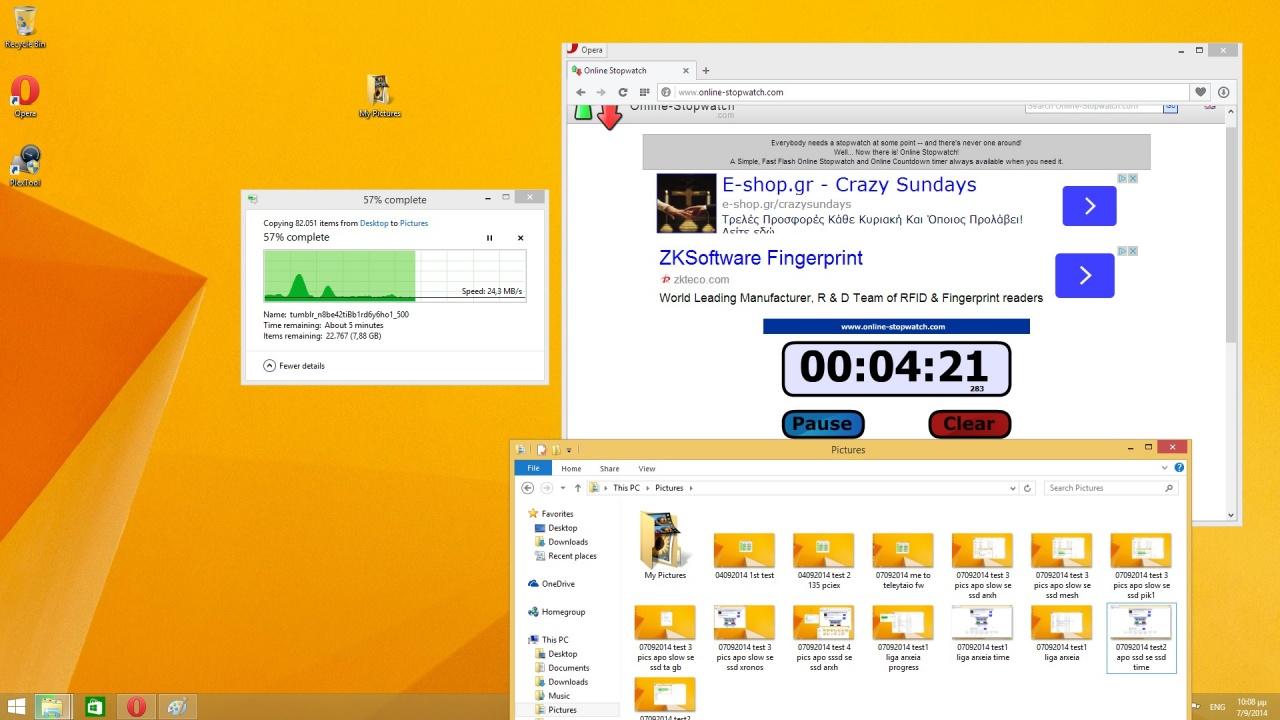Open Windows Store from the taskbar

[95, 706]
